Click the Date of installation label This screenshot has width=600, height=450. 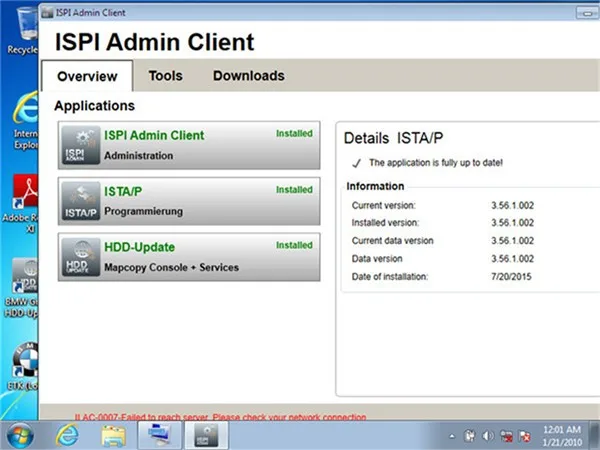390,276
